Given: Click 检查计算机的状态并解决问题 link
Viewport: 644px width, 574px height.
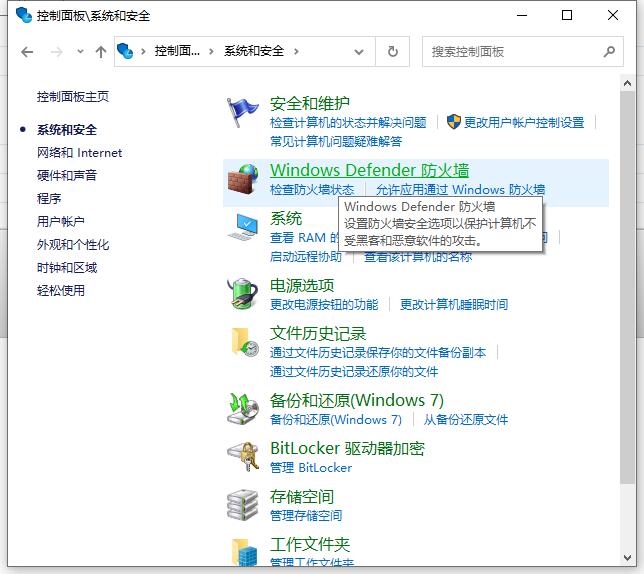Looking at the screenshot, I should 348,122.
